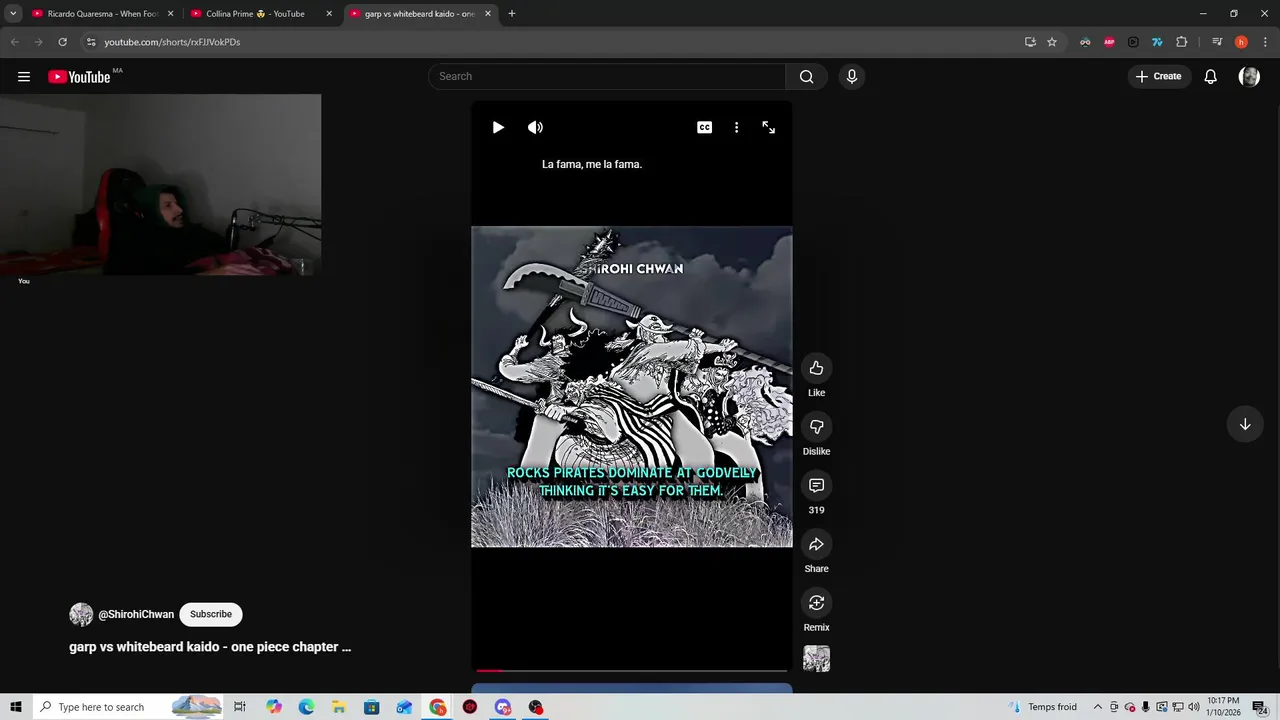Open the Chrome profile 'h' avatar
The width and height of the screenshot is (1280, 720).
[x=1241, y=42]
